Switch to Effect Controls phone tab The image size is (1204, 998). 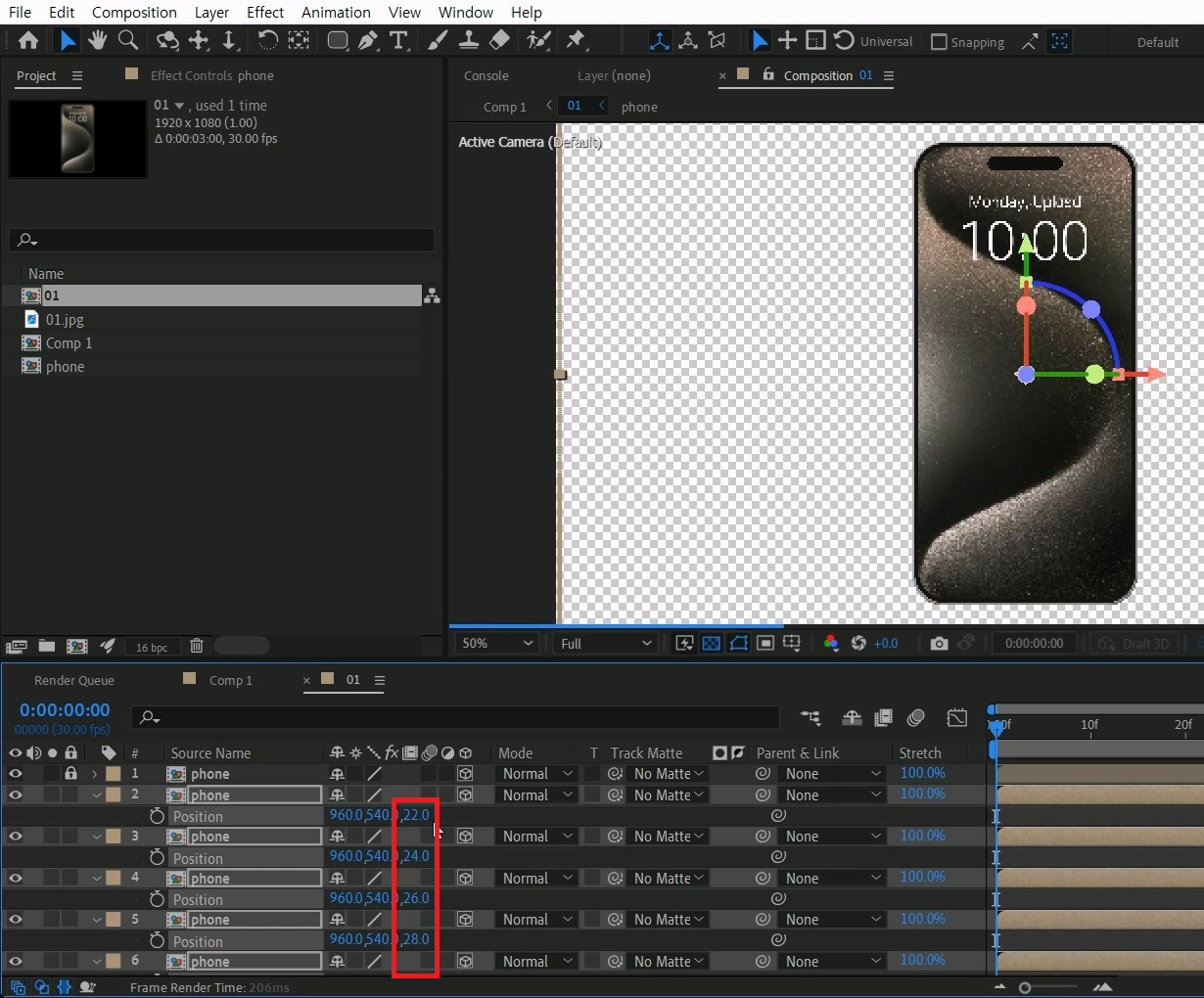(212, 76)
